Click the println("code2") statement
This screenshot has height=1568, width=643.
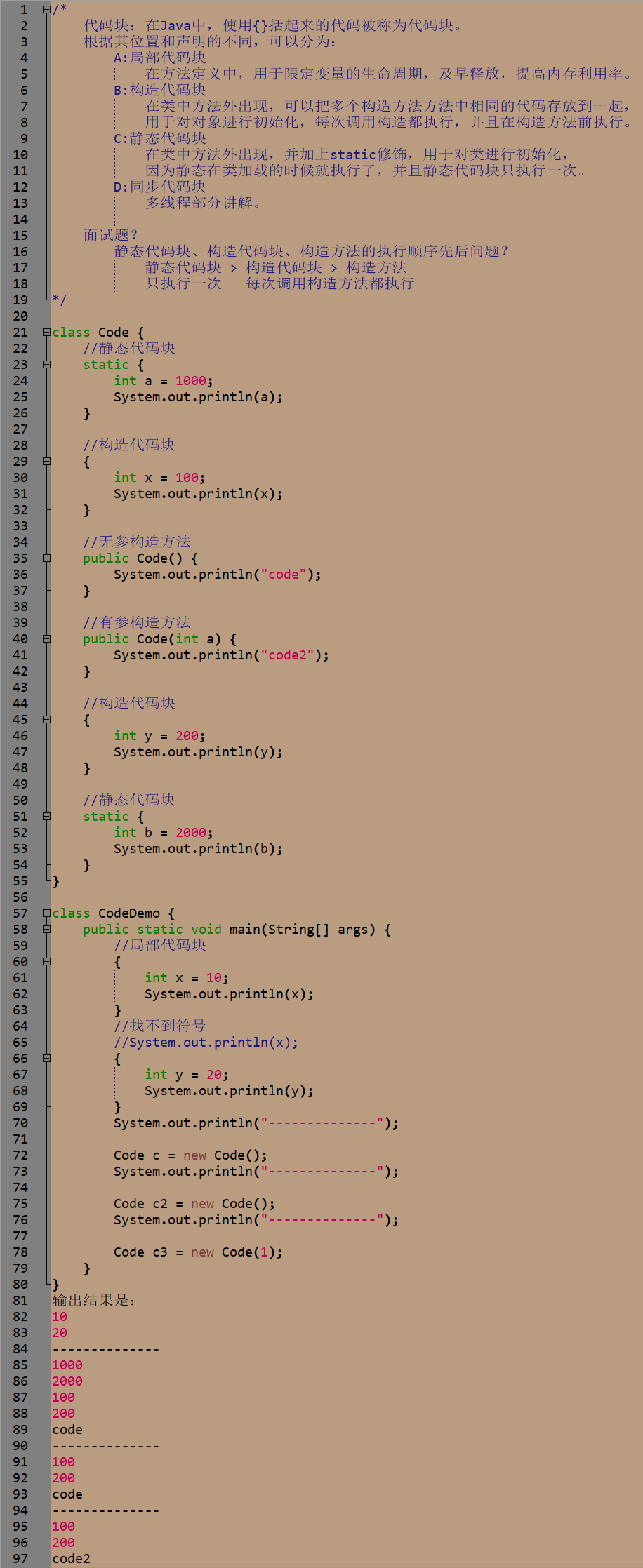[221, 655]
